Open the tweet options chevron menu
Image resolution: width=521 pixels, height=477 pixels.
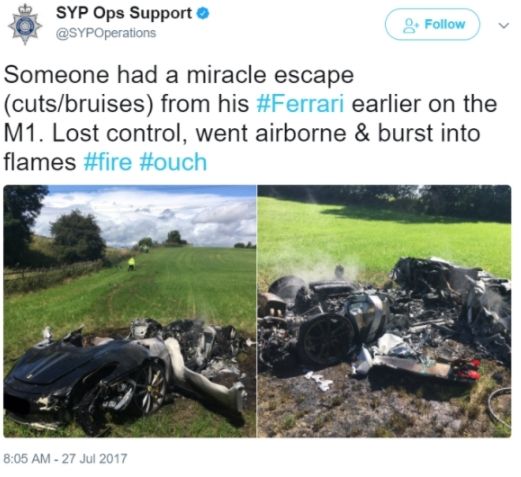click(503, 25)
